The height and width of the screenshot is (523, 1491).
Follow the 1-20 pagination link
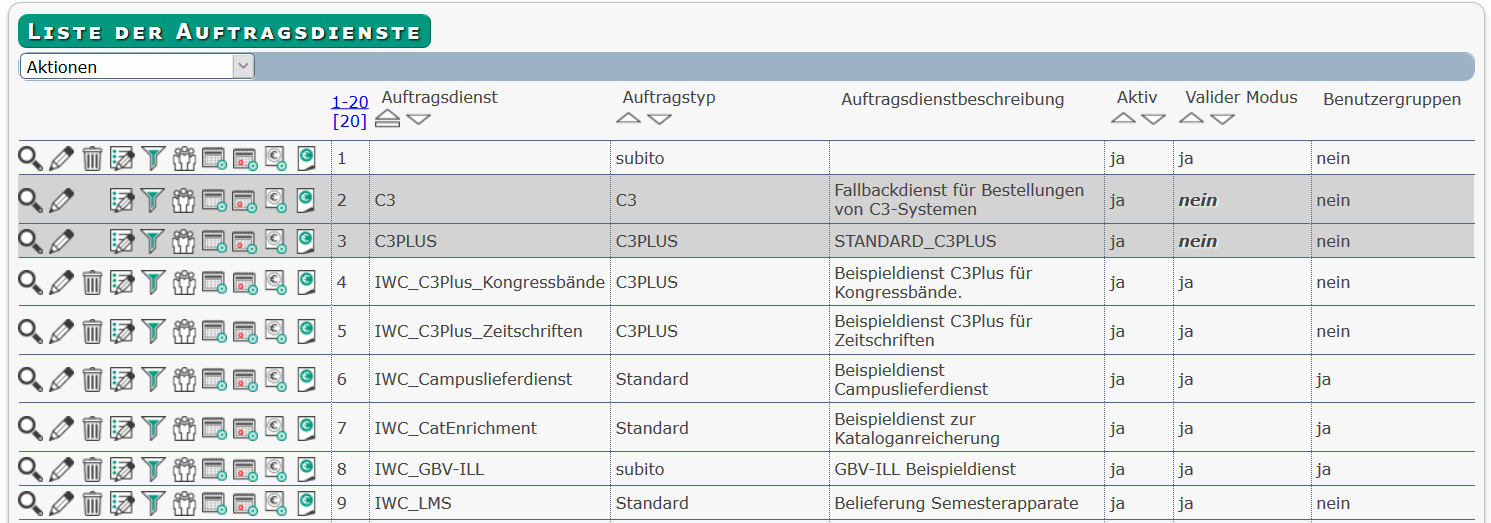[x=350, y=102]
